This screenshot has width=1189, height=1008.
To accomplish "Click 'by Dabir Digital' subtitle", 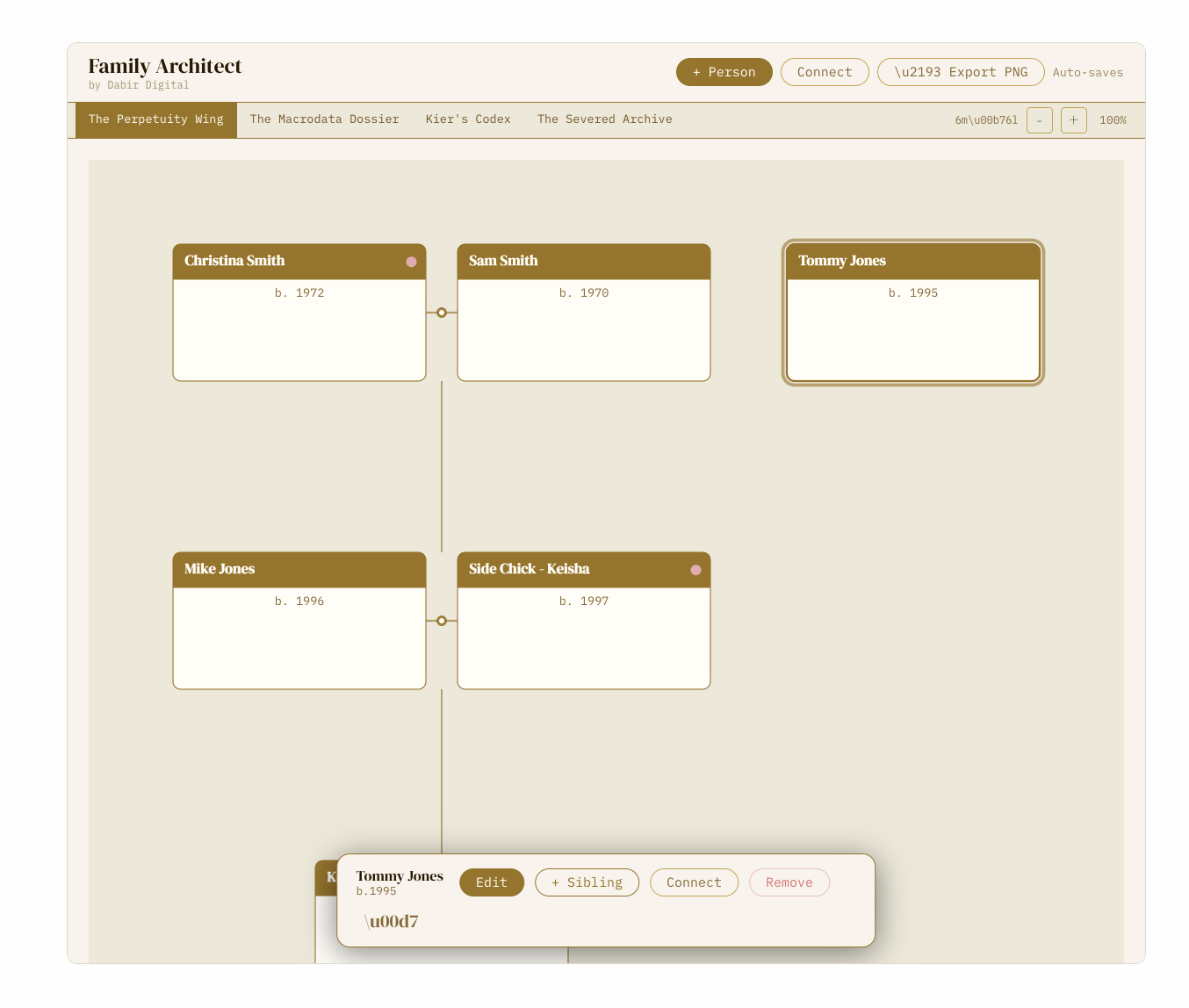I will click(x=139, y=85).
